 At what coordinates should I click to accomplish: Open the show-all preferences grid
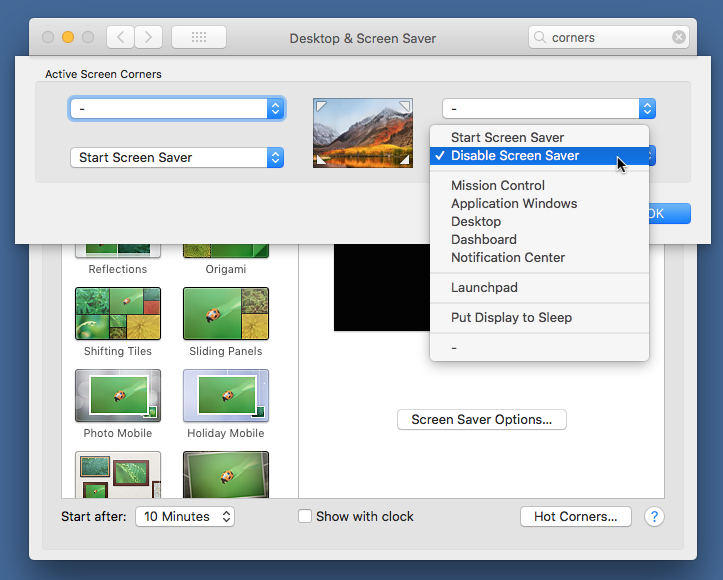pyautogui.click(x=198, y=38)
